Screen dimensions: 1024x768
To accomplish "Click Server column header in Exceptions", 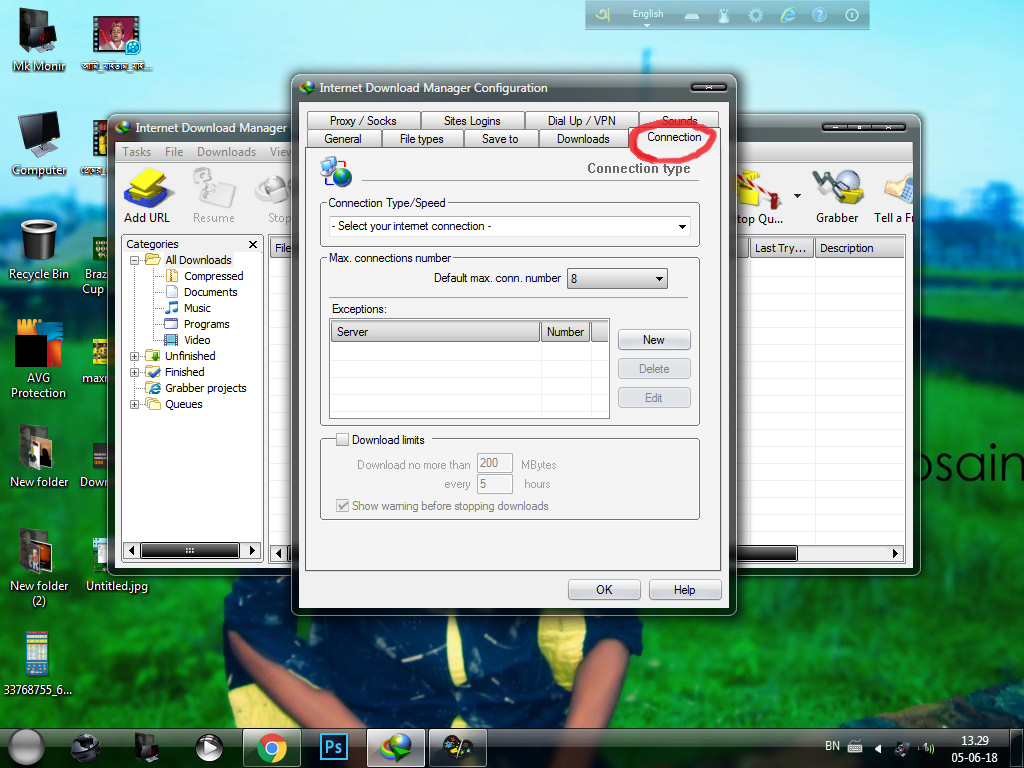I will pyautogui.click(x=436, y=332).
